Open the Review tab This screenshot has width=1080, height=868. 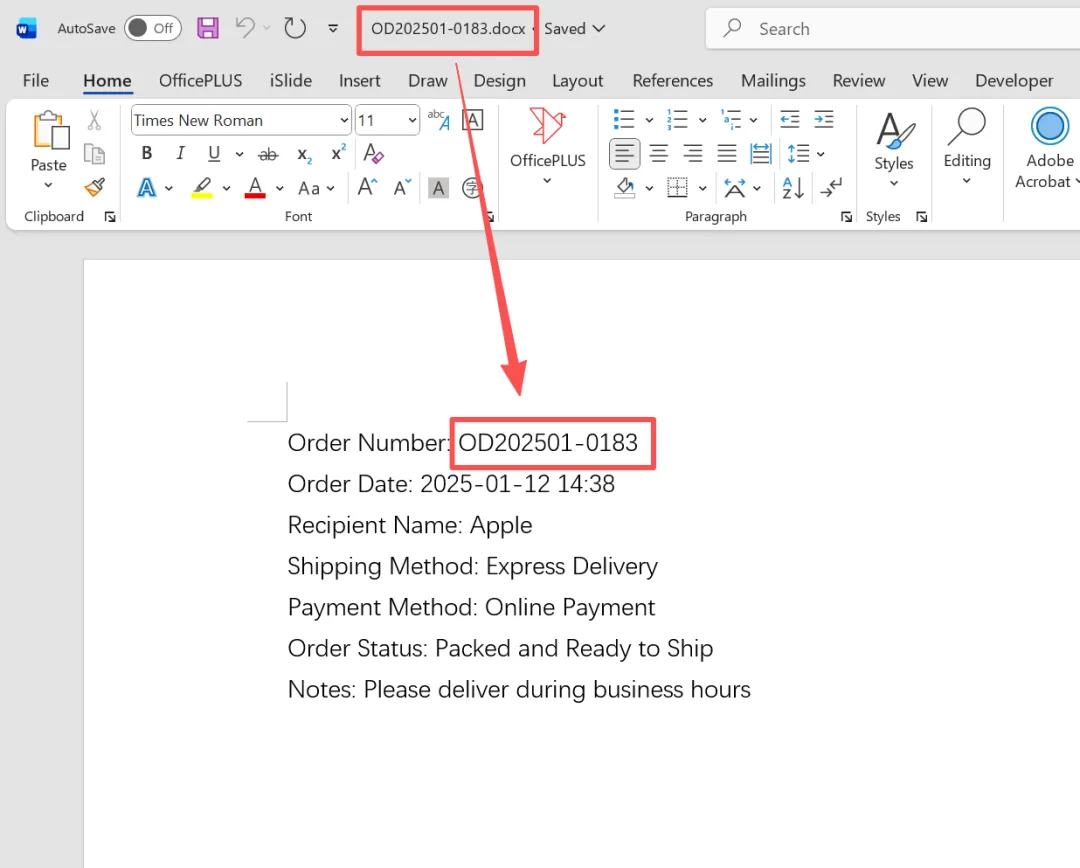[x=858, y=81]
